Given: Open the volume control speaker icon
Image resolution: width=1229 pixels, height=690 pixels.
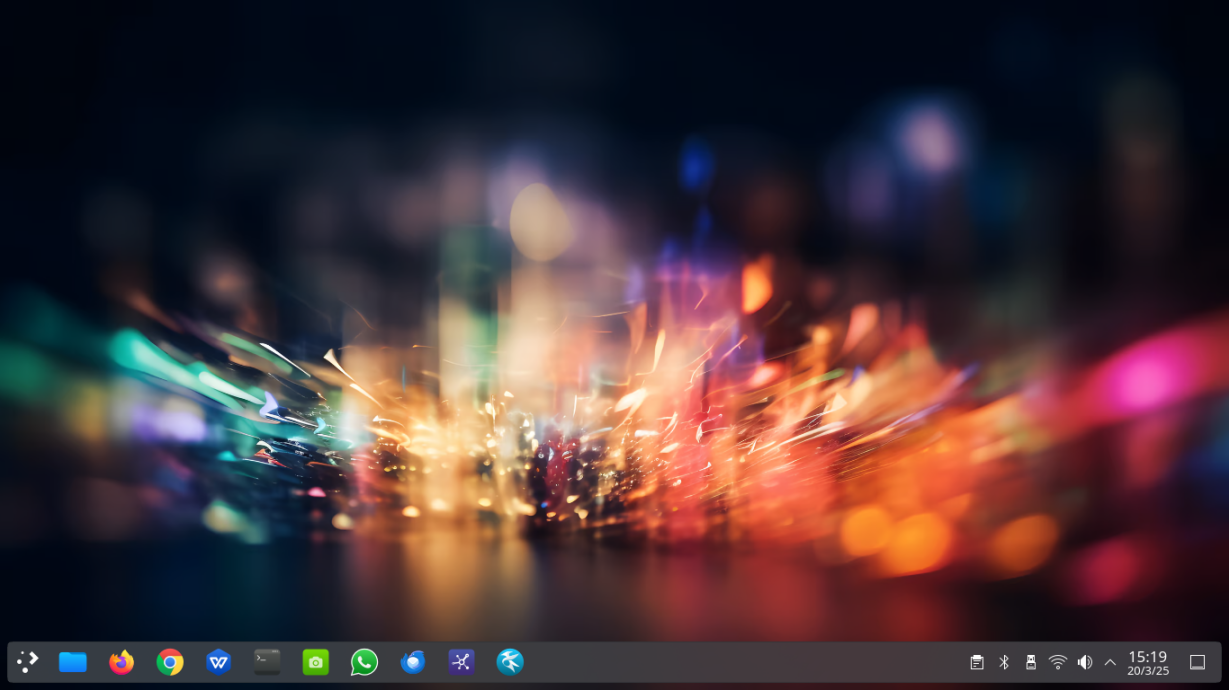Looking at the screenshot, I should pos(1084,662).
